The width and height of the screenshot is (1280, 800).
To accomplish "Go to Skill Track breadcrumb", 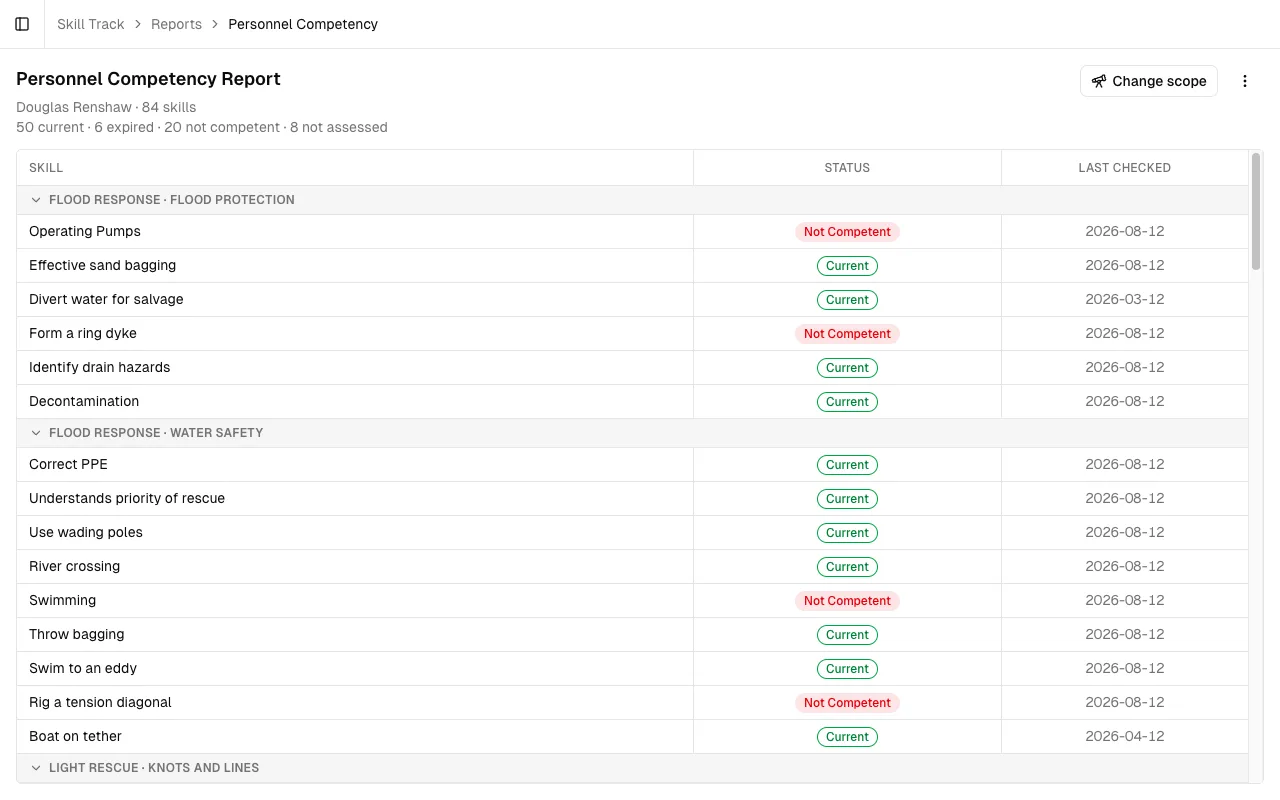I will [91, 24].
